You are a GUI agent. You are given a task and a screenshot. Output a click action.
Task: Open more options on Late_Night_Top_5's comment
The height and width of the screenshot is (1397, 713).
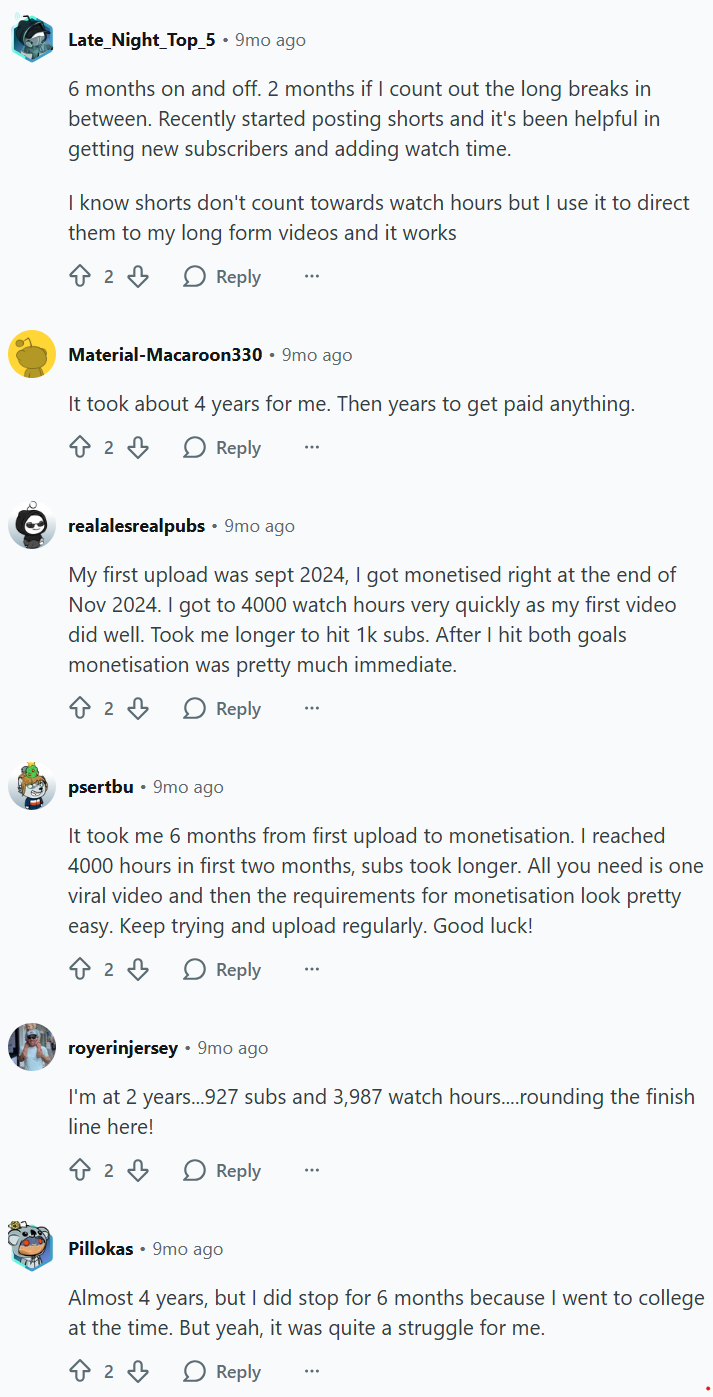click(312, 277)
